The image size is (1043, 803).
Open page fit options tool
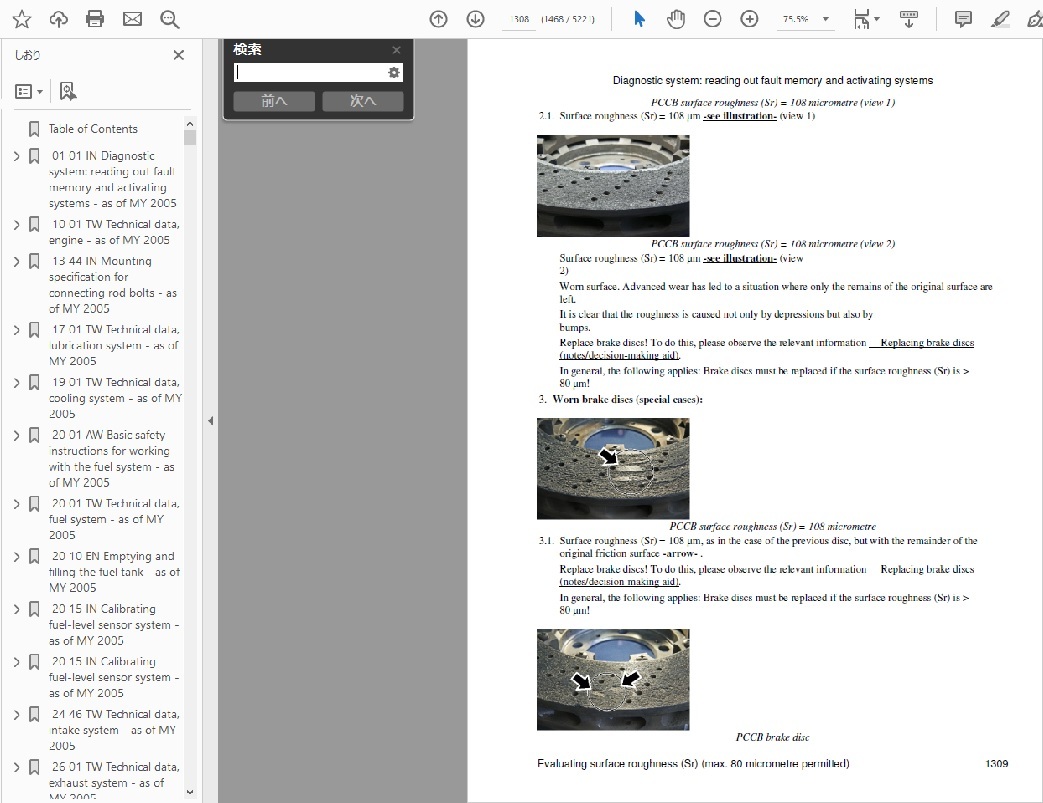(x=866, y=19)
